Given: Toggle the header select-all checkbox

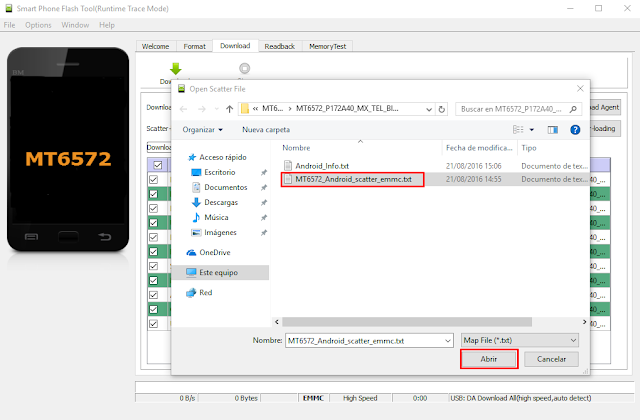Looking at the screenshot, I should (158, 165).
